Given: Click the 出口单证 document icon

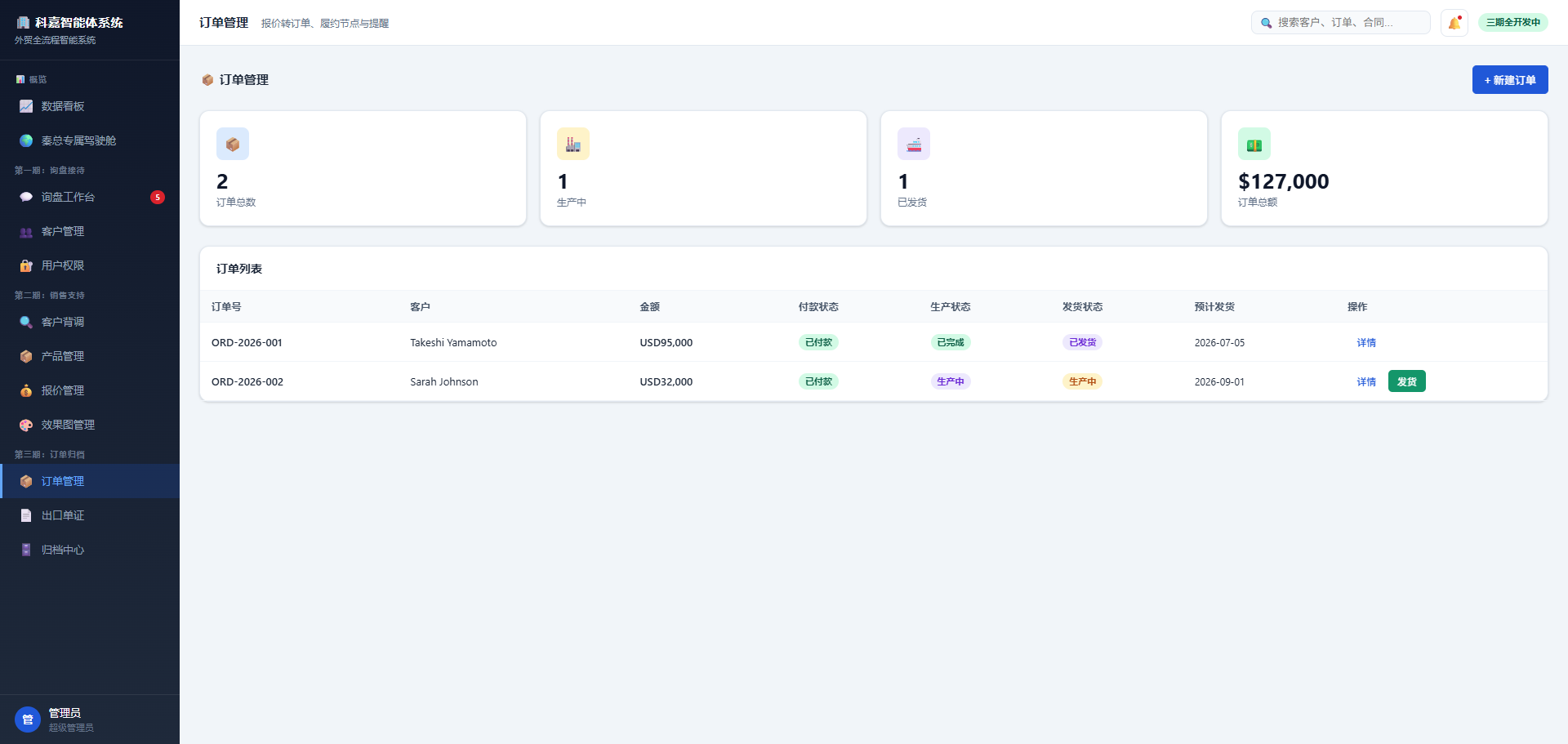Looking at the screenshot, I should point(26,515).
